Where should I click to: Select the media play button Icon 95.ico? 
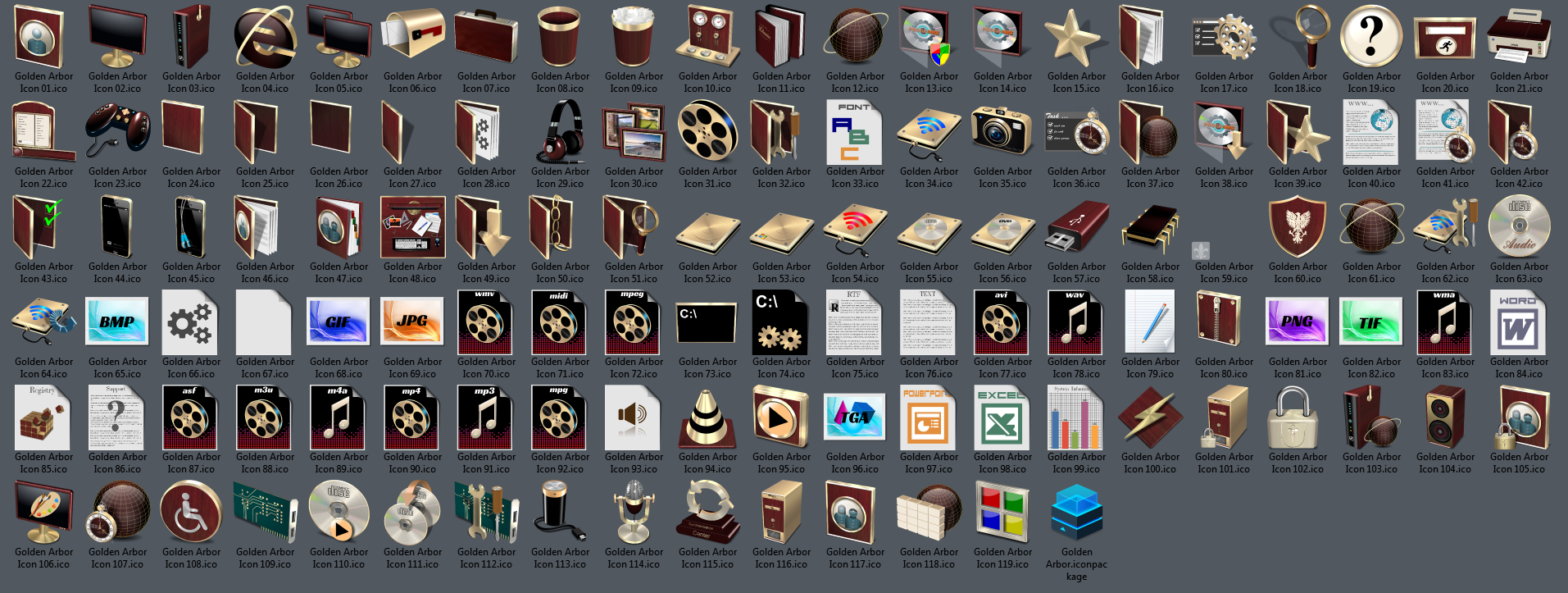point(781,417)
